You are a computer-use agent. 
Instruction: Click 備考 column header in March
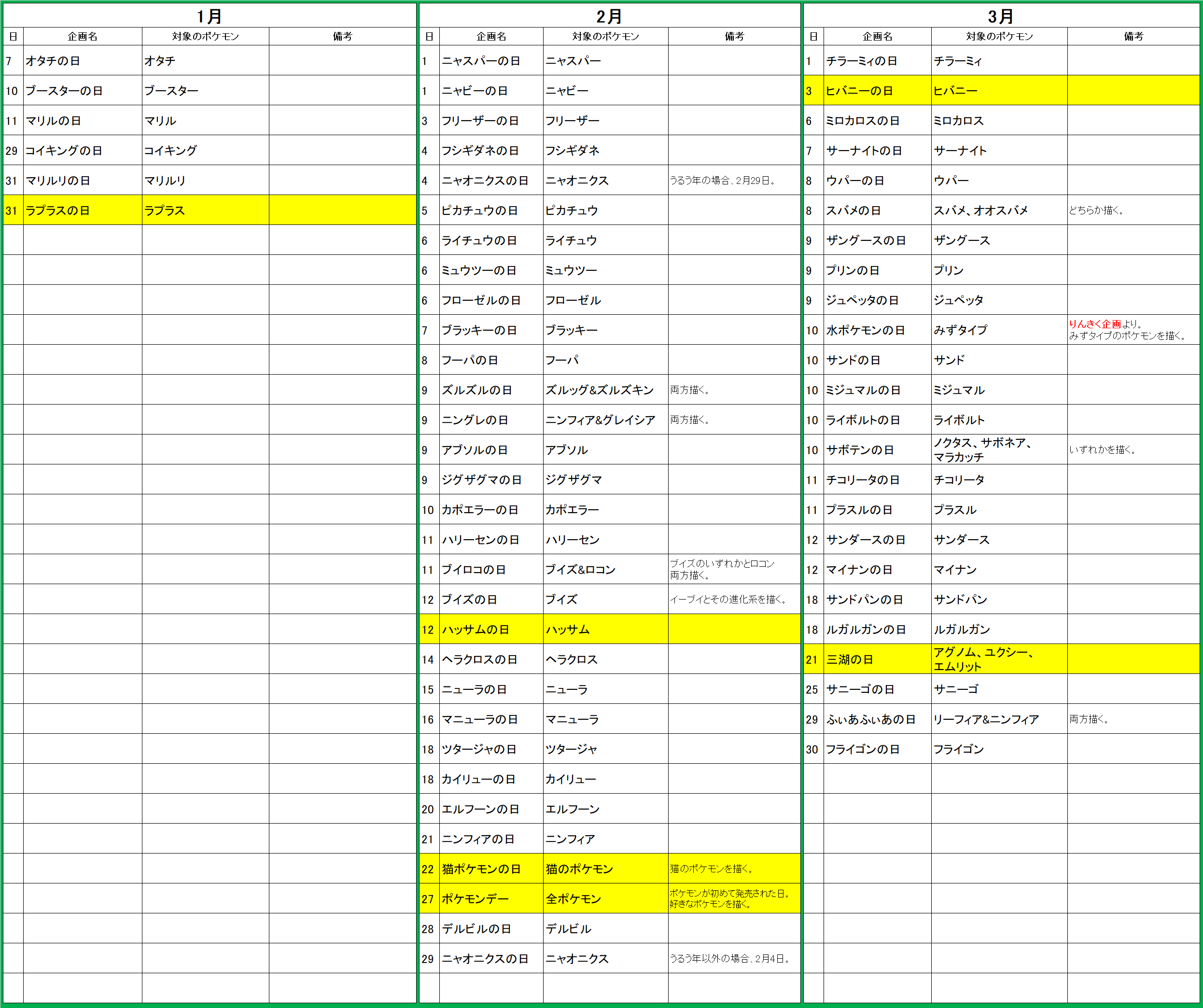click(1133, 36)
